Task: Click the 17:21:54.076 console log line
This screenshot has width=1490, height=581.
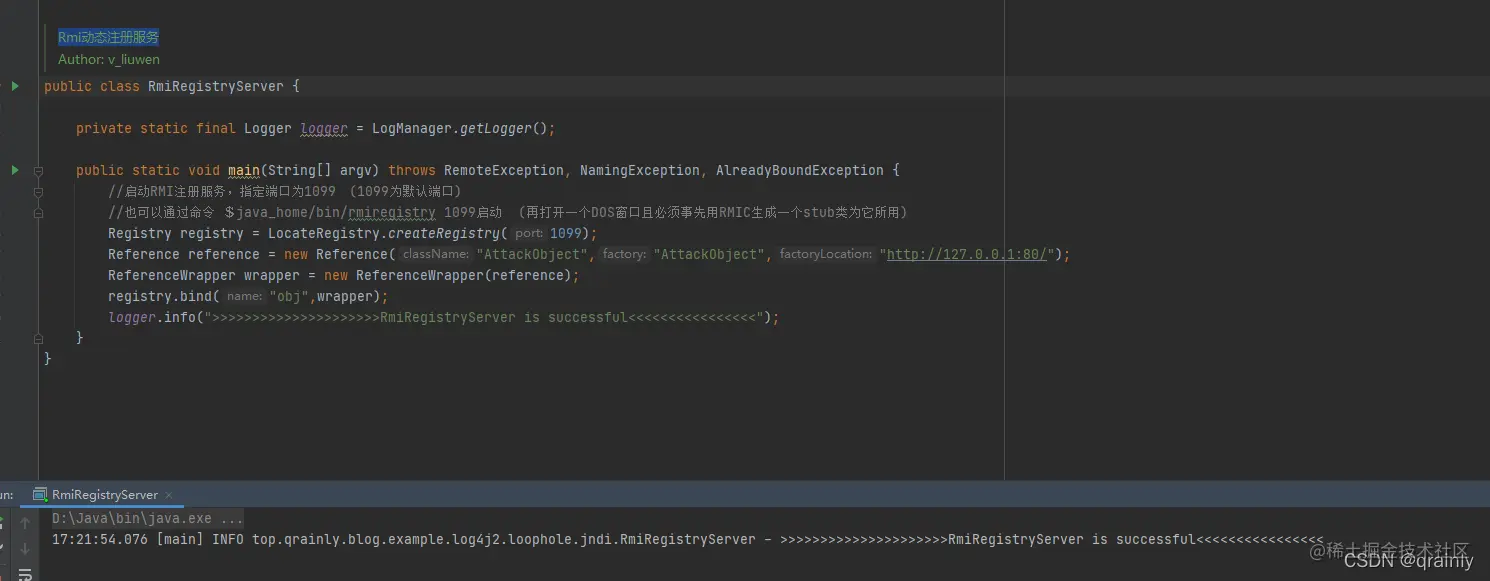Action: click(x=687, y=539)
